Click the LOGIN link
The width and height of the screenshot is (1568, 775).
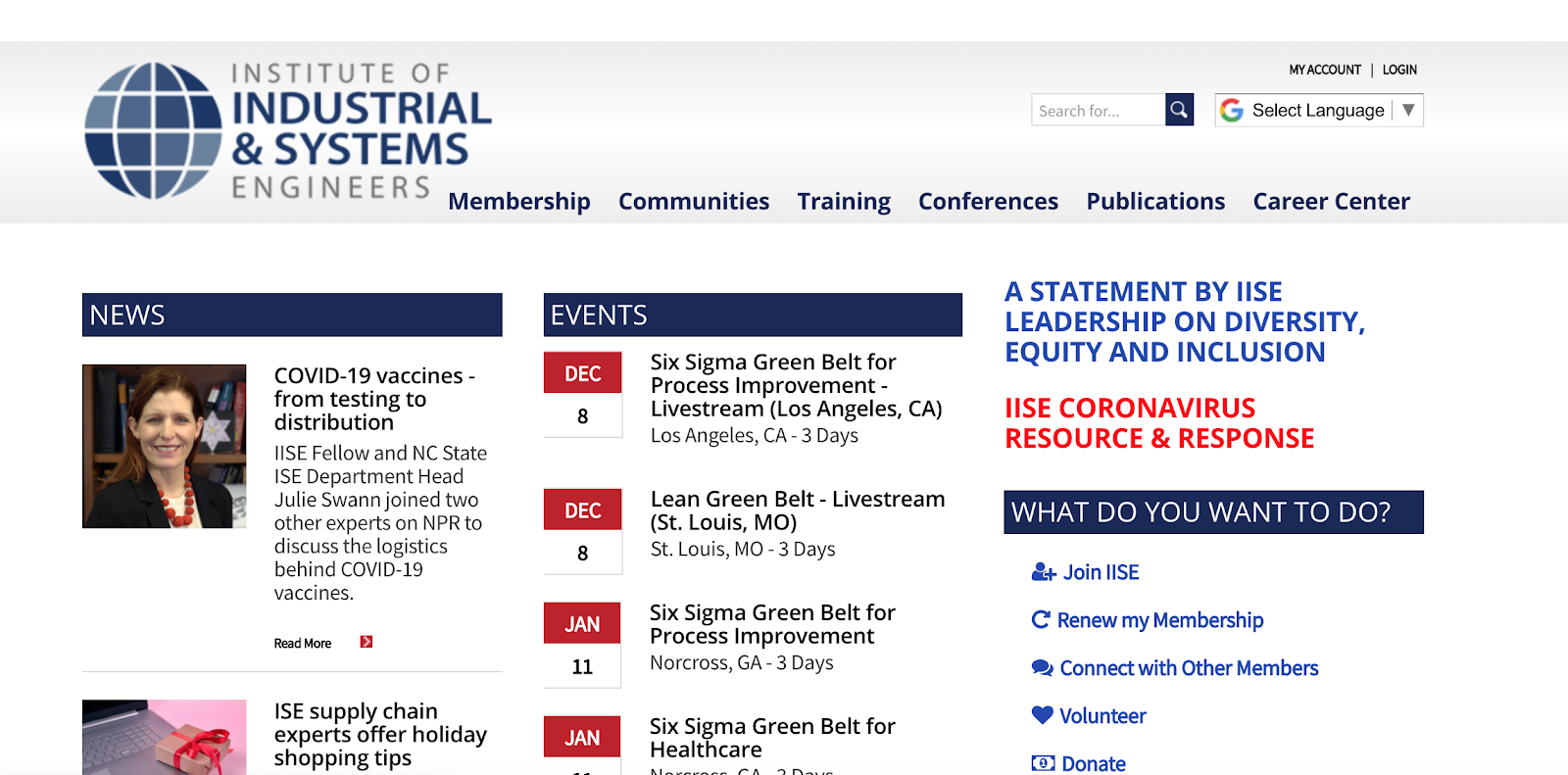(x=1399, y=70)
